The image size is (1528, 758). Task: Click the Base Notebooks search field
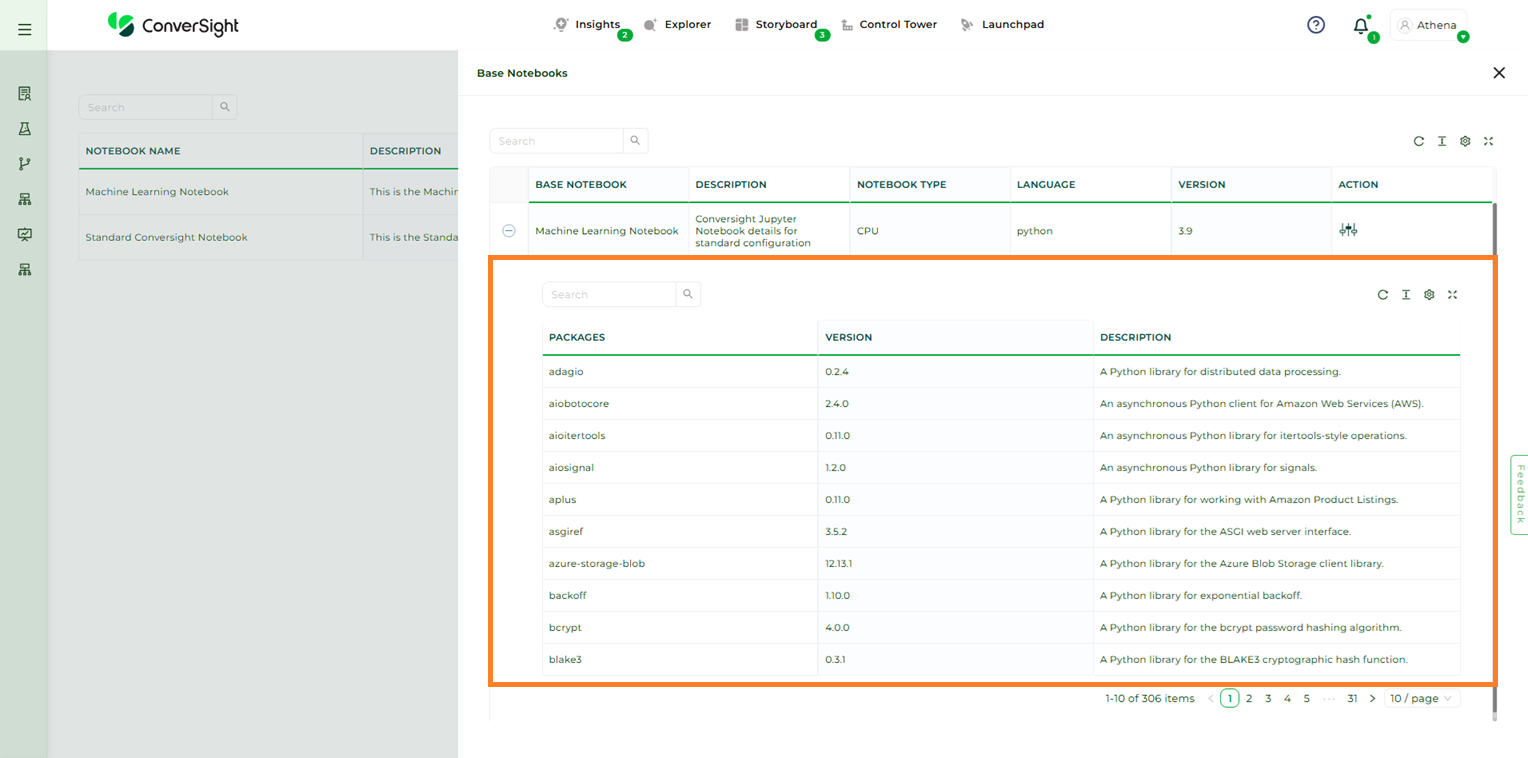[557, 141]
